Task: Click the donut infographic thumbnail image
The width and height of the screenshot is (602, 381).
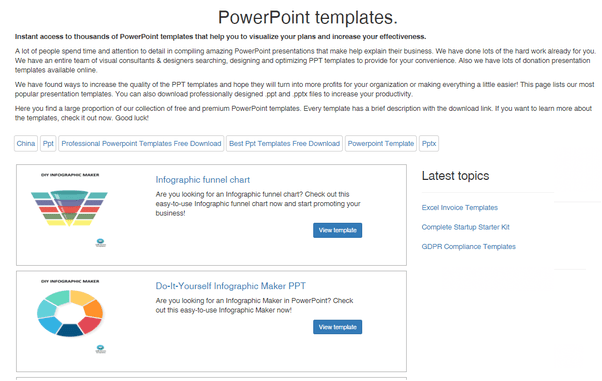Action: pos(70,313)
